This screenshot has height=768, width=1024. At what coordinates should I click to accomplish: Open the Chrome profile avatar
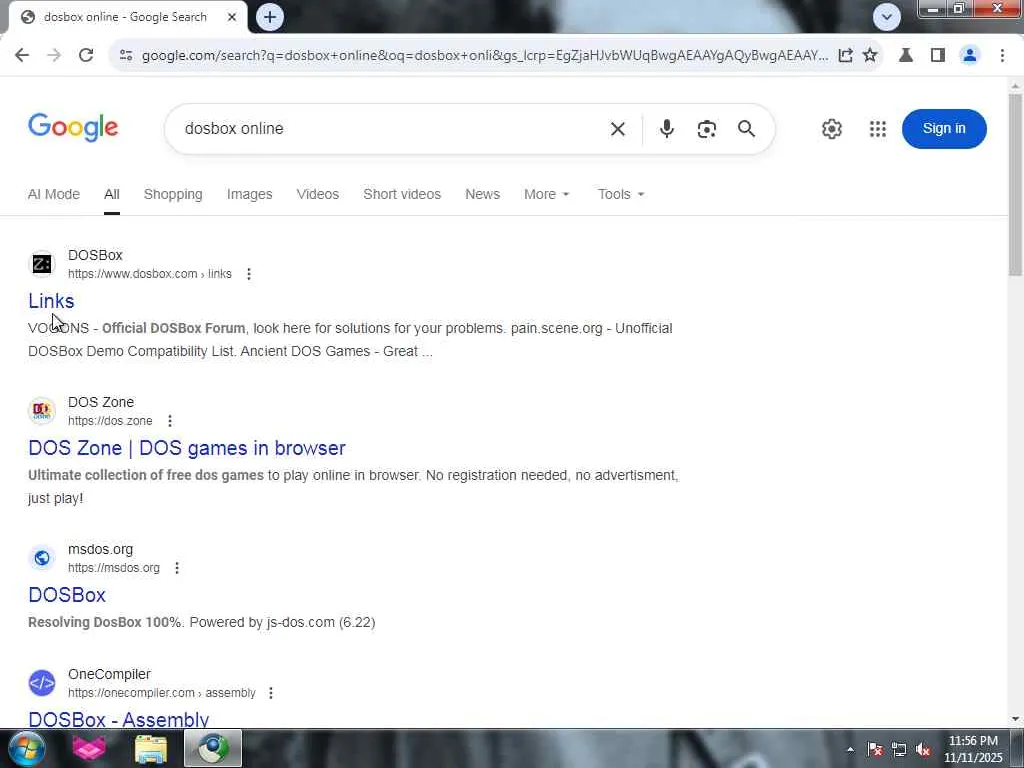pyautogui.click(x=970, y=55)
